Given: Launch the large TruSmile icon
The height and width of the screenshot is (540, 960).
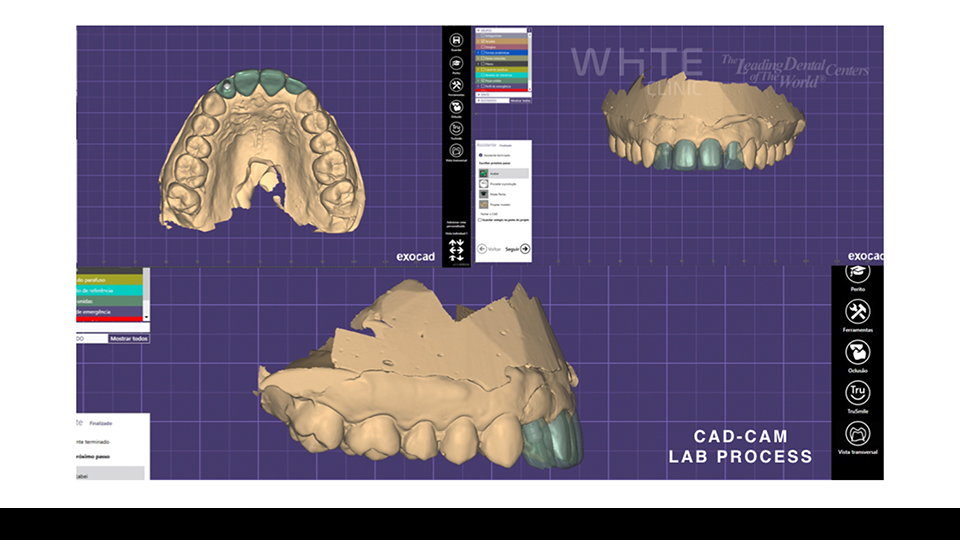Looking at the screenshot, I should tap(857, 393).
